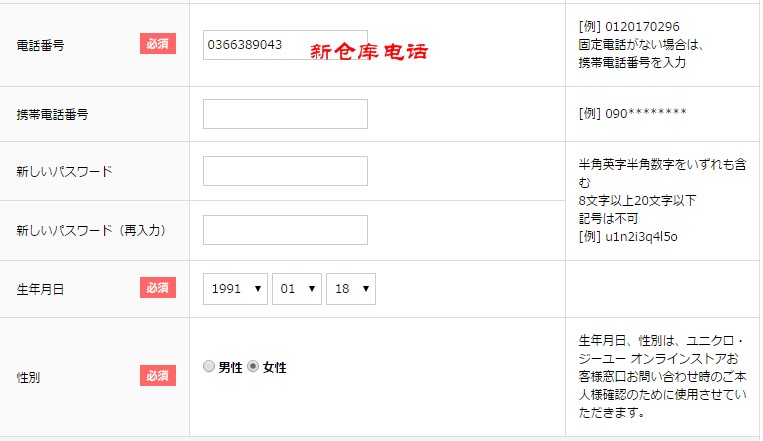Click the 新しいパスワード input field
Viewport: 763px width, 441px height.
(285, 171)
